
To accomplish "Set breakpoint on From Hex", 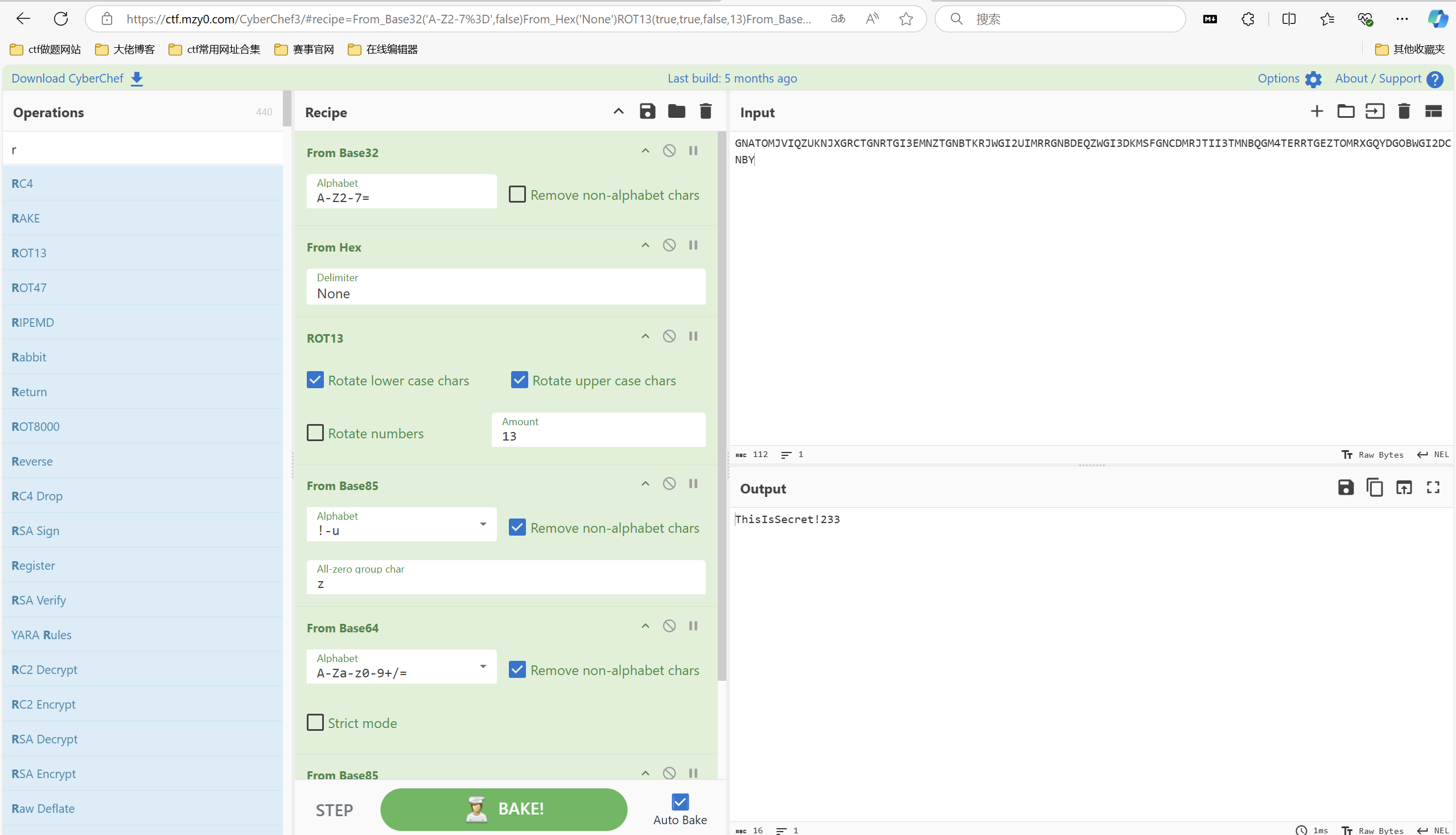I will point(693,245).
